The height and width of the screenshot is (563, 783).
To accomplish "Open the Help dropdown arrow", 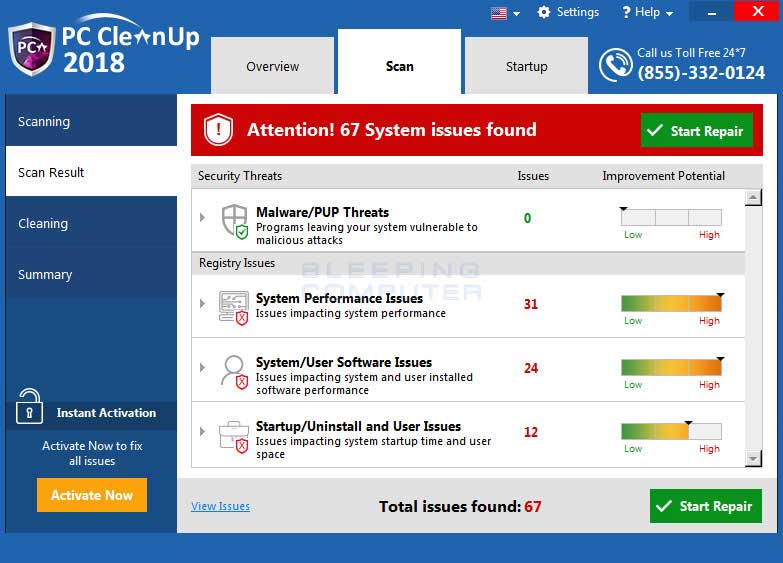I will (669, 13).
